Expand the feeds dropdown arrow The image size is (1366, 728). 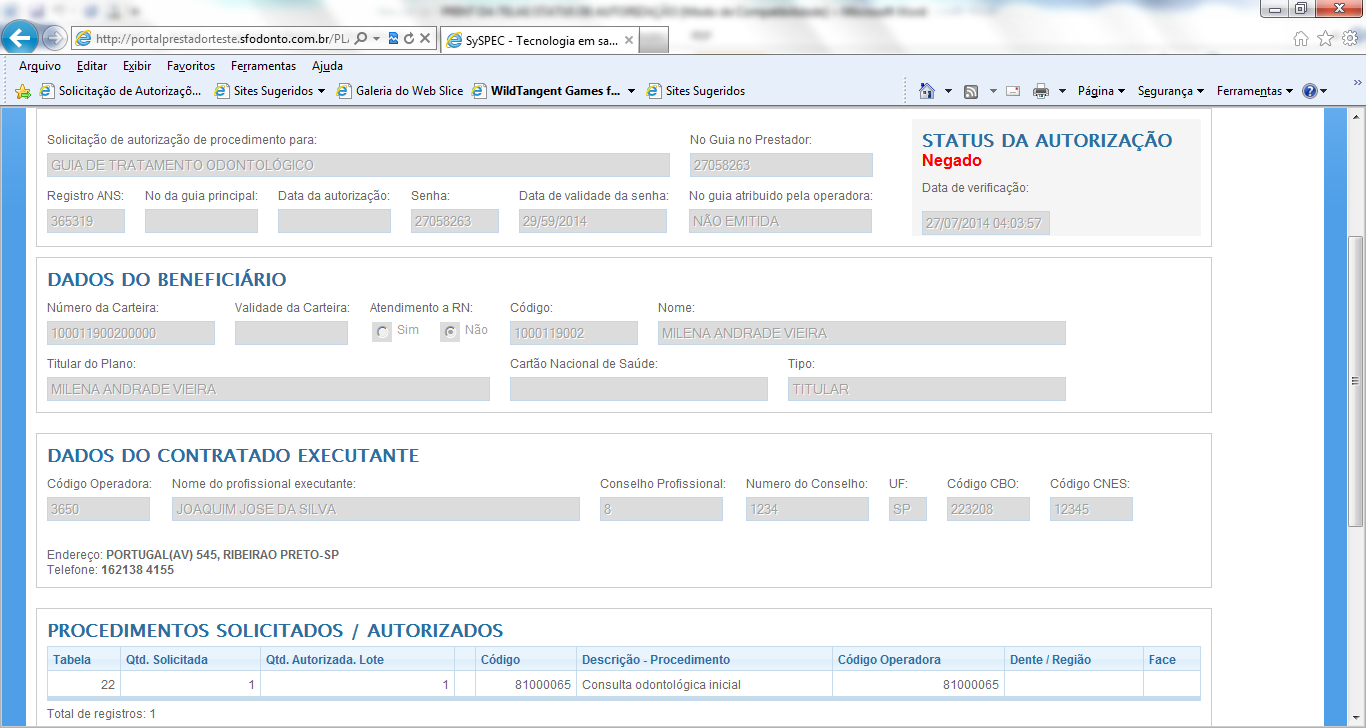coord(993,91)
